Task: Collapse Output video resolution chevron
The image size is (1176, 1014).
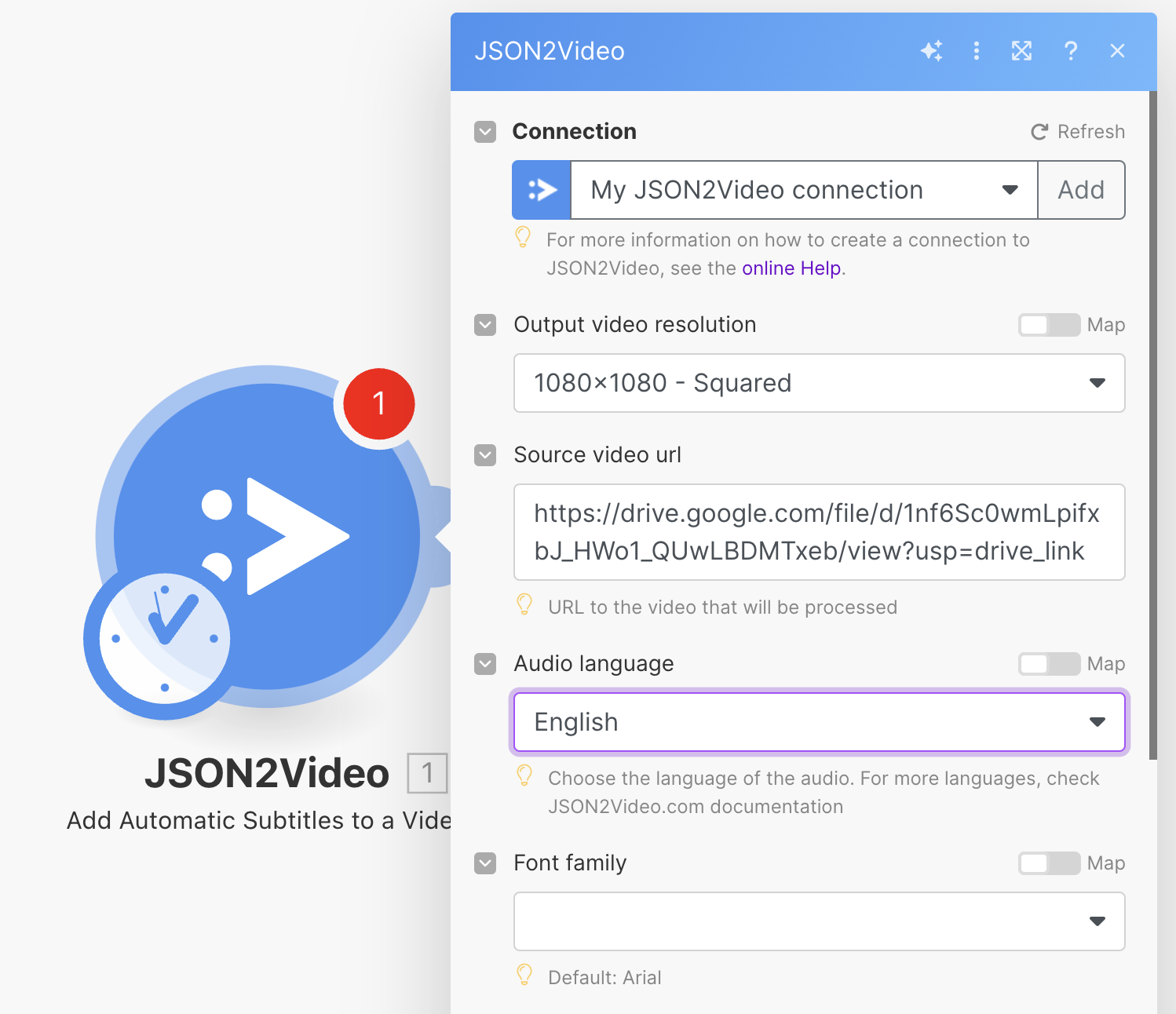Action: 485,325
